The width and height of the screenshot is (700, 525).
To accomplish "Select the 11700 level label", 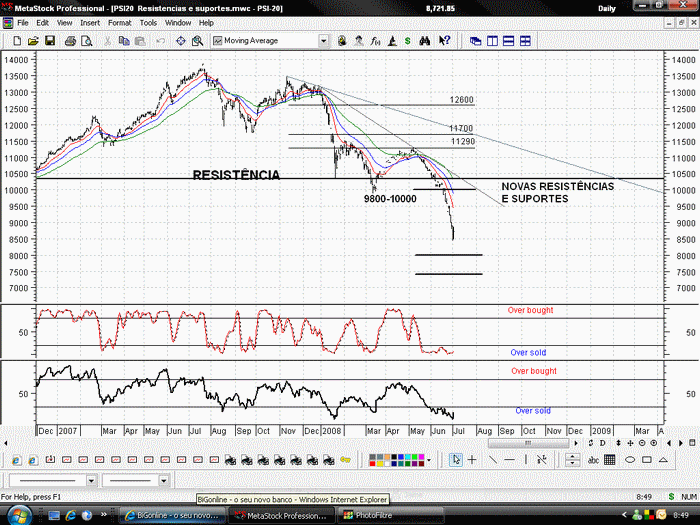I will 461,128.
